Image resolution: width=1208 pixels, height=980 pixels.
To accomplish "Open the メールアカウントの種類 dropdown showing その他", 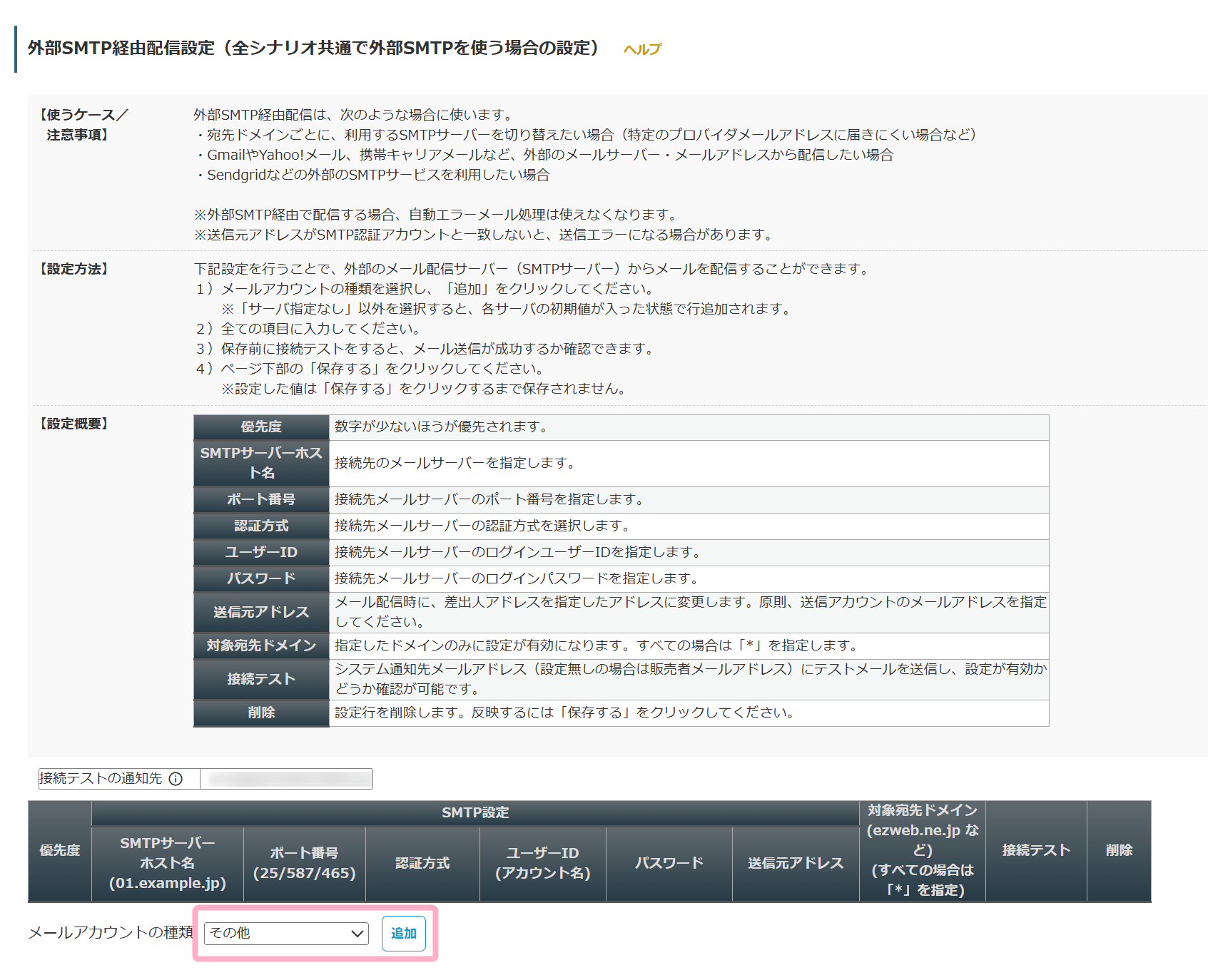I will [286, 933].
